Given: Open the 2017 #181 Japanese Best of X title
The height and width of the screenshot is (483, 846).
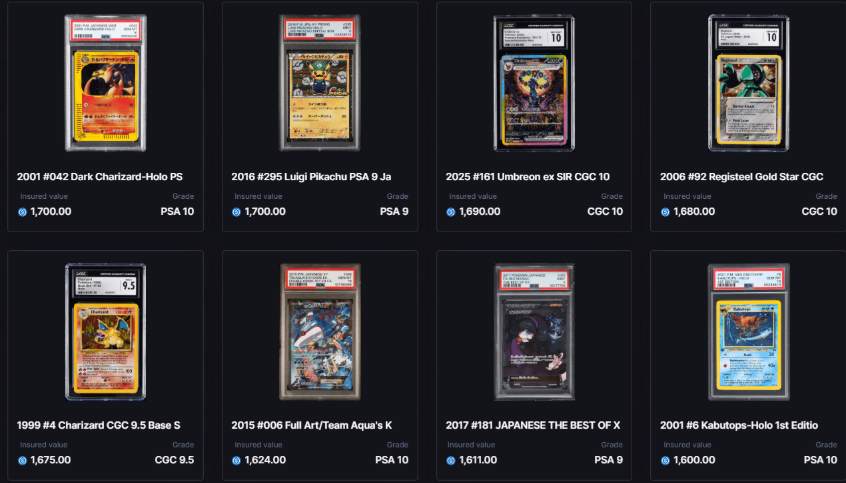Looking at the screenshot, I should (x=533, y=425).
